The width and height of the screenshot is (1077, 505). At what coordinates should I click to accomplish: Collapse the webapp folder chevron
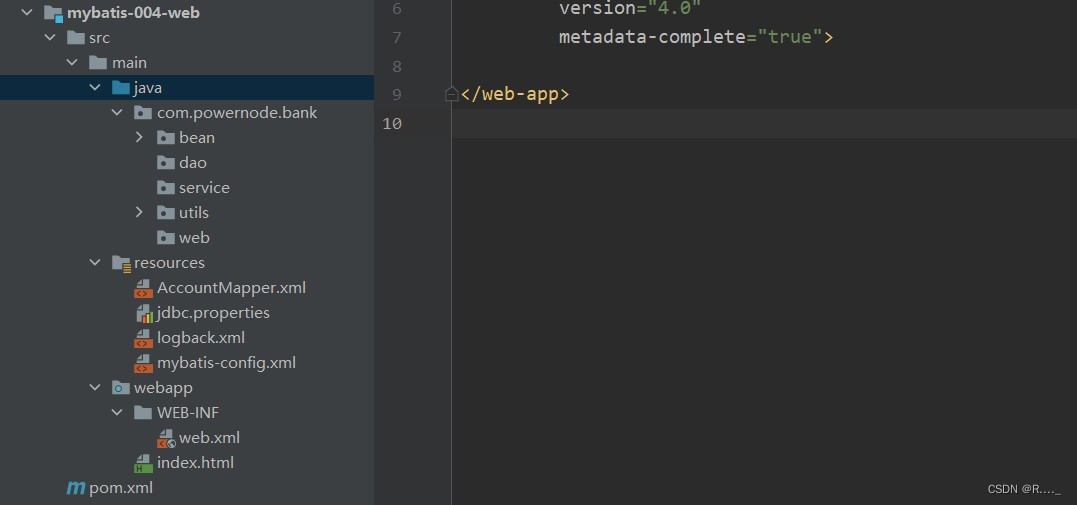coord(94,388)
